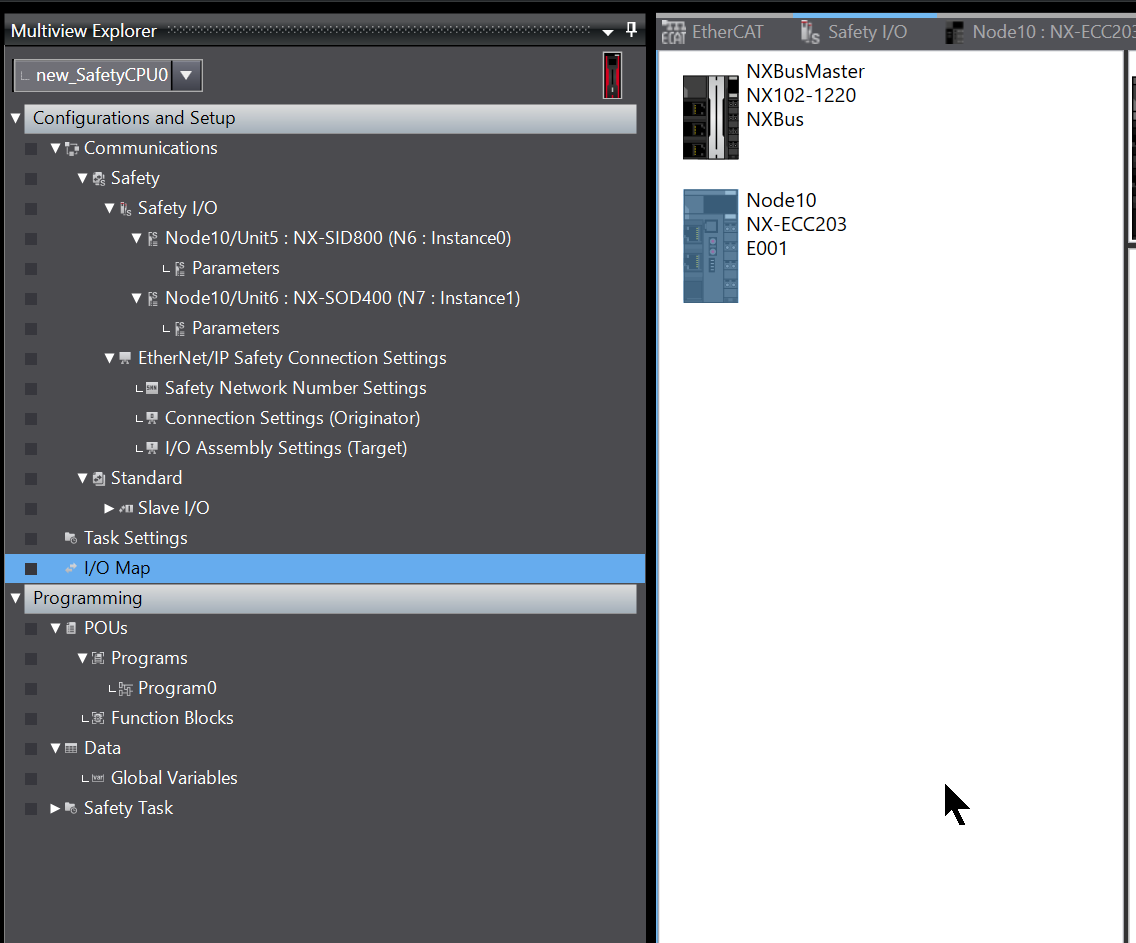This screenshot has height=943, width=1136.
Task: Collapse the Data tree node
Action: point(55,748)
